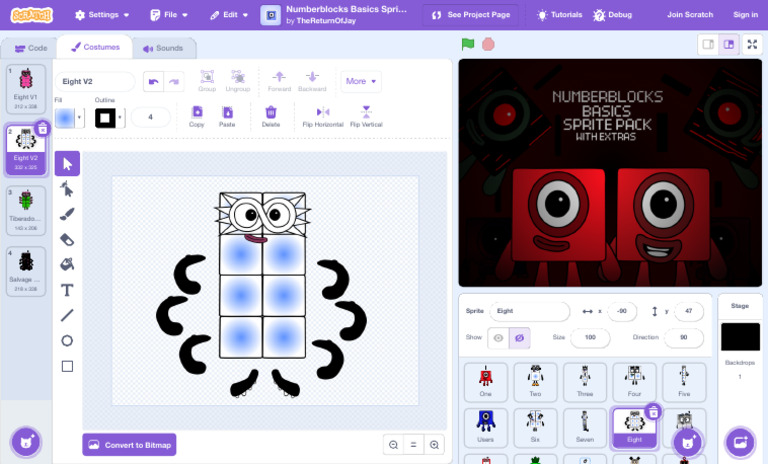Click the Redo arrow button
The height and width of the screenshot is (464, 768).
(174, 81)
